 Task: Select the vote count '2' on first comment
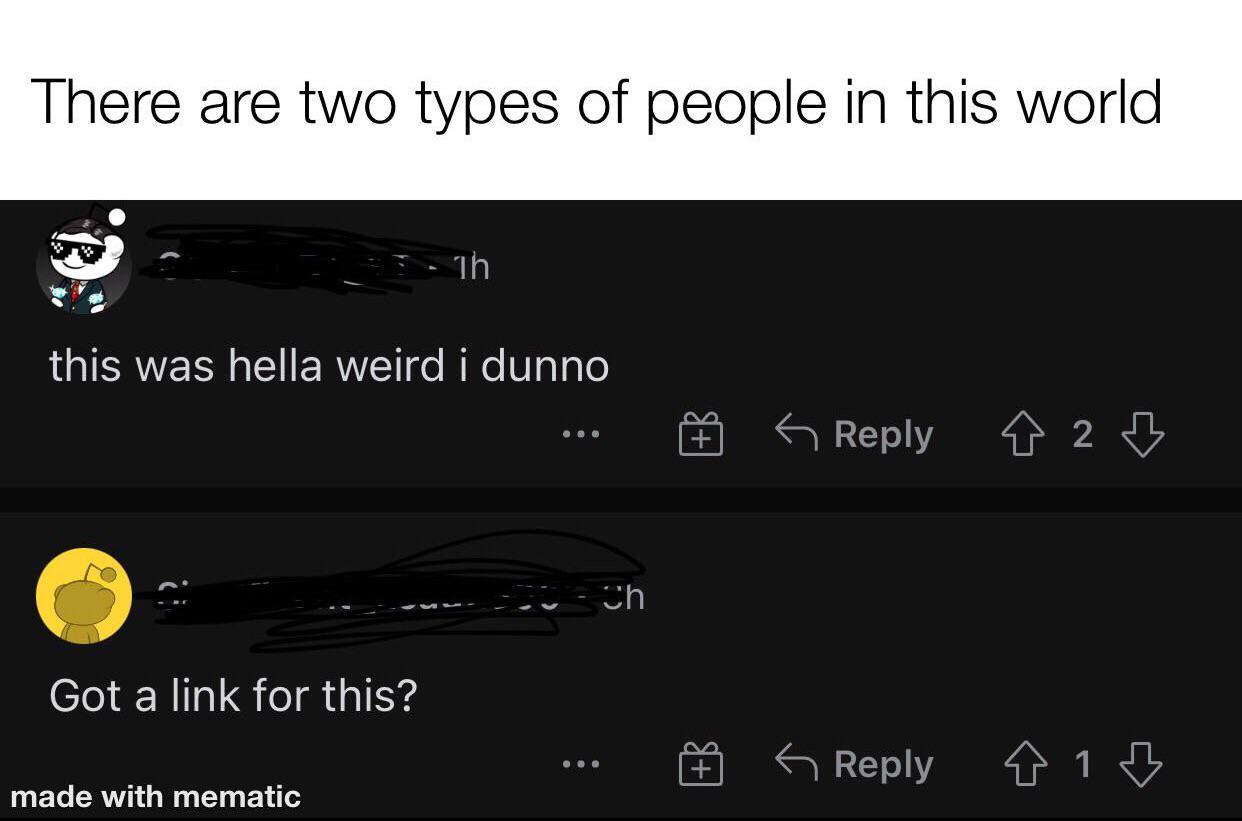pos(1083,433)
